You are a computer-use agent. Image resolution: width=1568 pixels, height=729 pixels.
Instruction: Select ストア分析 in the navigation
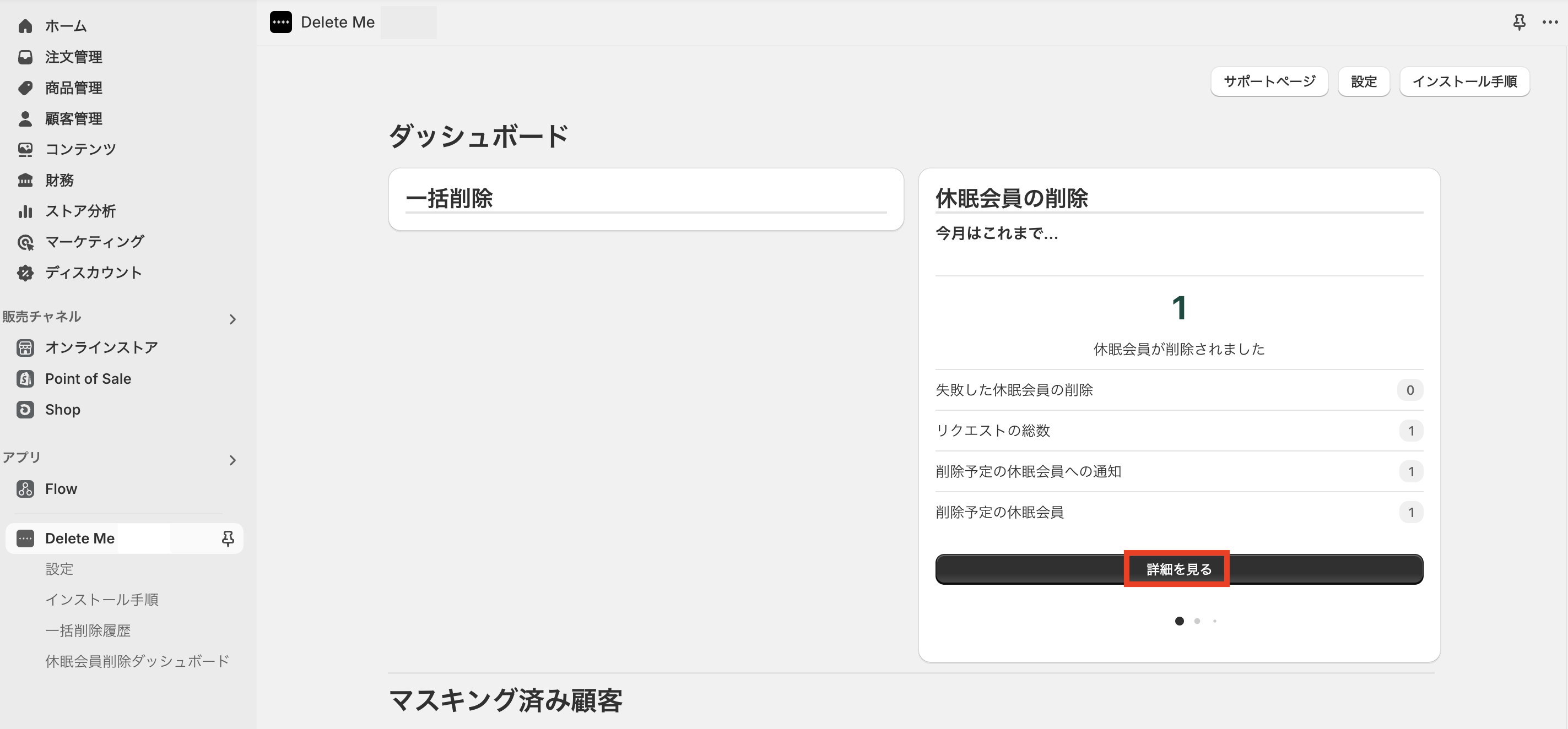(x=80, y=211)
